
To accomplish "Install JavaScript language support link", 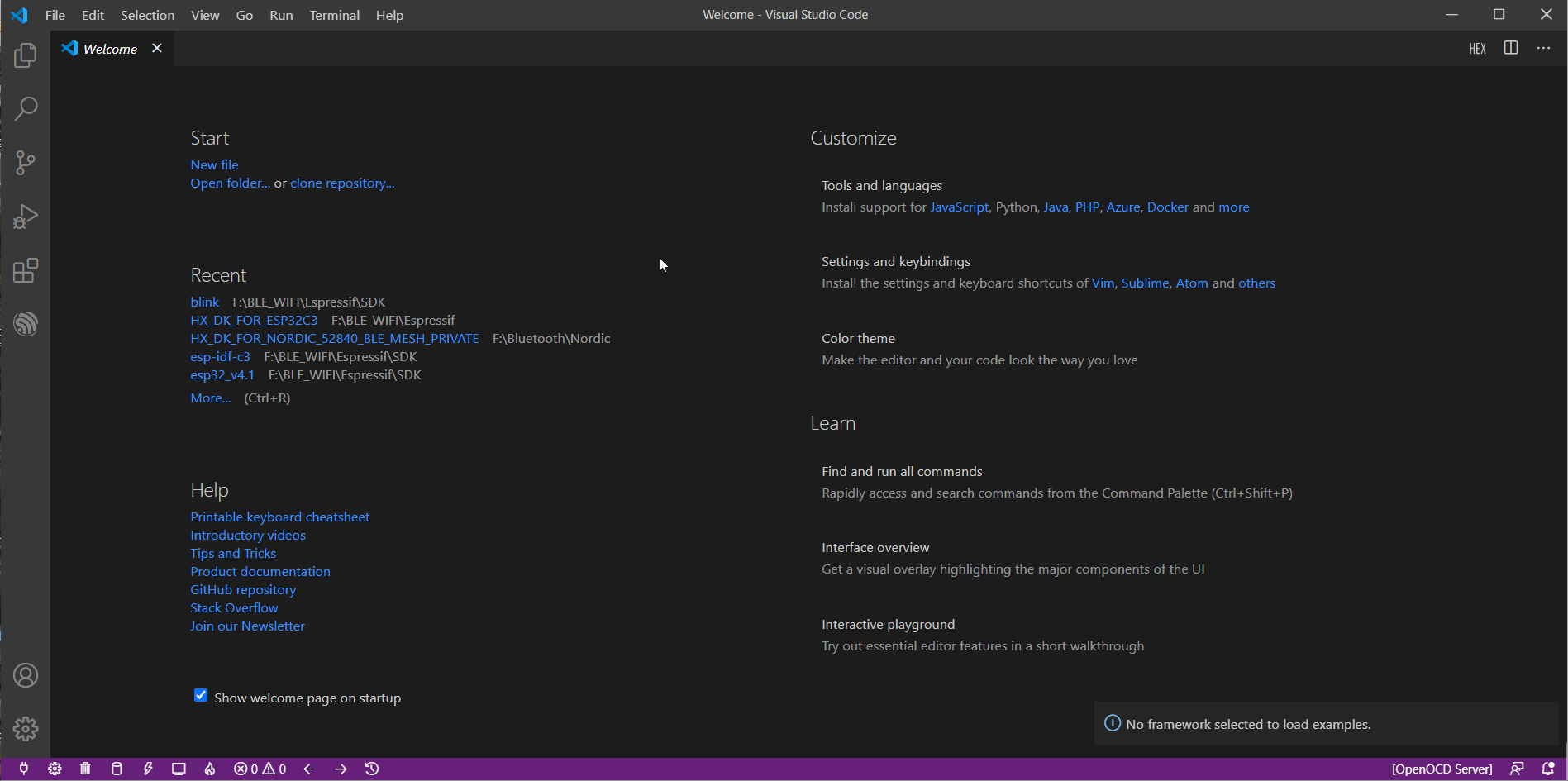I will click(x=959, y=207).
